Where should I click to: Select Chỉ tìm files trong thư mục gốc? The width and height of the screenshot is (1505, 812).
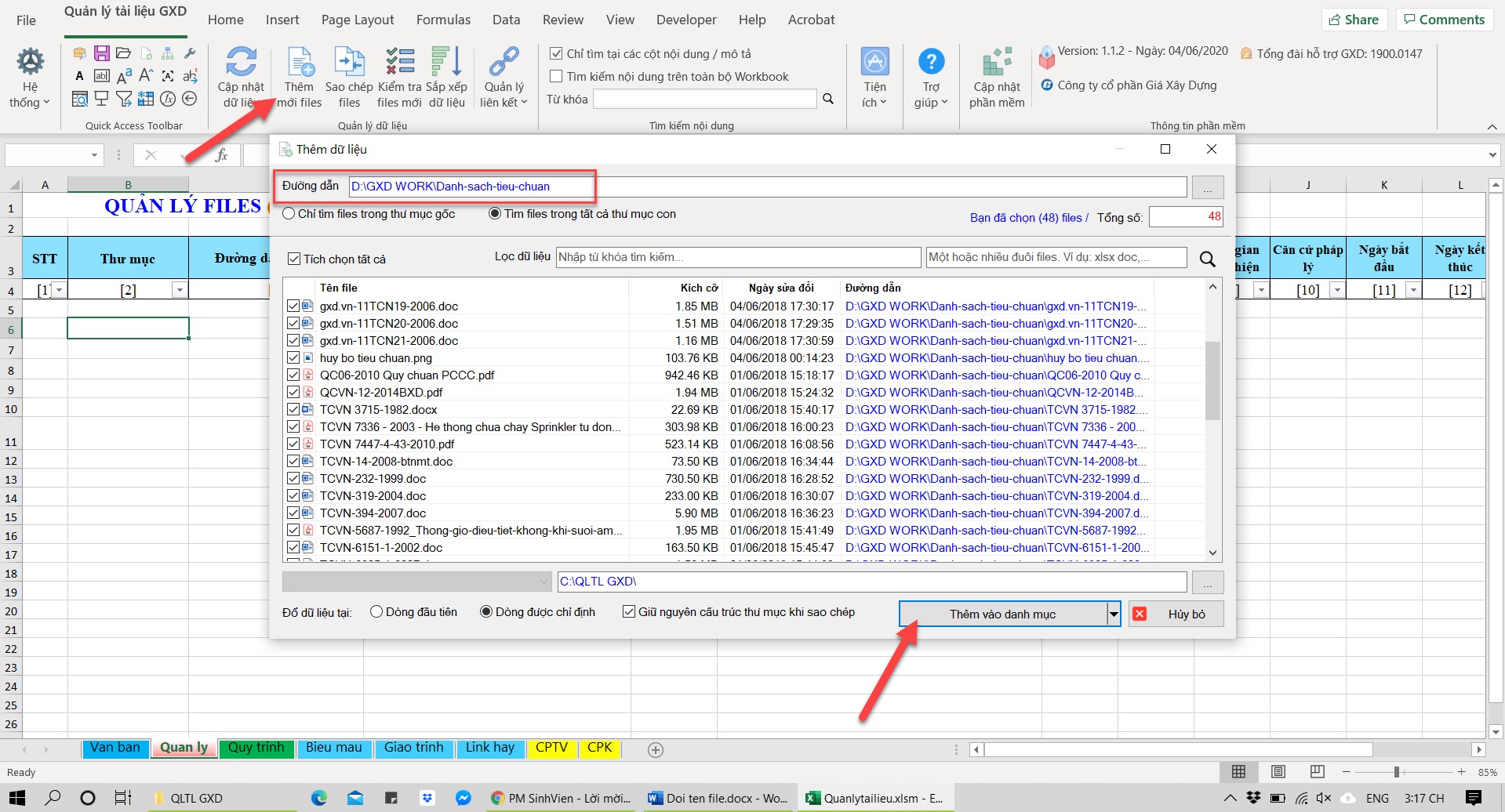[289, 214]
